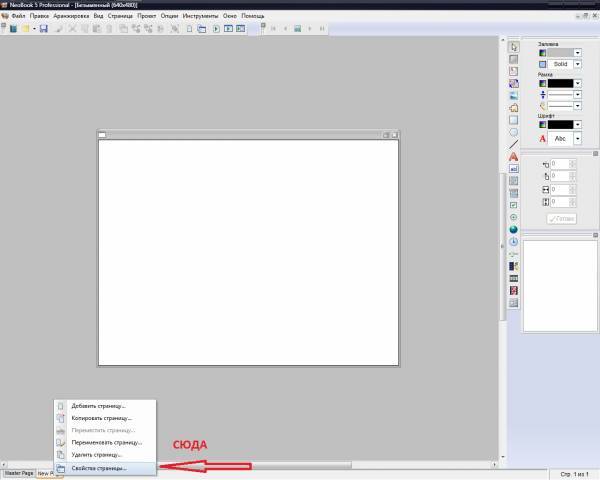The height and width of the screenshot is (480, 600).
Task: Select the Rectangle shape tool
Action: 514,120
